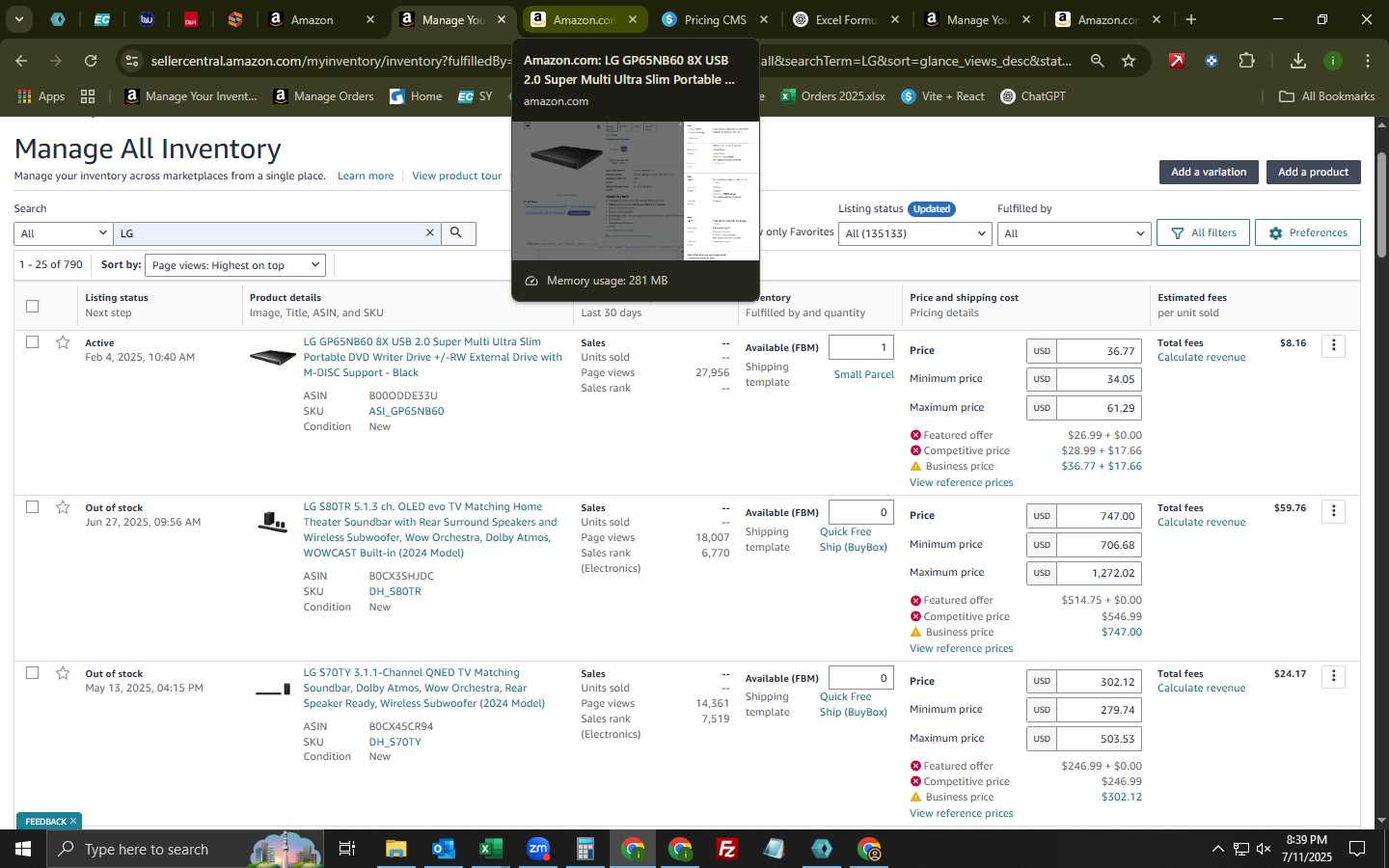
Task: Open a new browser tab with plus
Action: point(1191,19)
